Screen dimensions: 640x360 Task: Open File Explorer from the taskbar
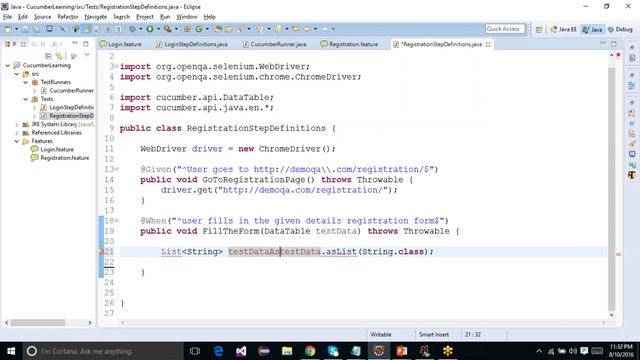[x=287, y=351]
